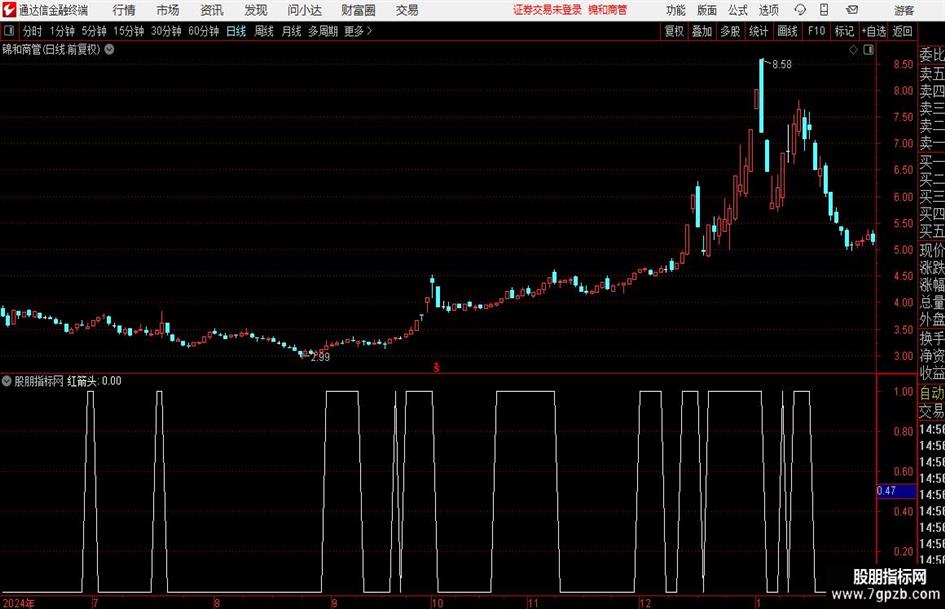Switch to 5分钟 chart period
Viewport: 945px width, 609px height.
(93, 31)
